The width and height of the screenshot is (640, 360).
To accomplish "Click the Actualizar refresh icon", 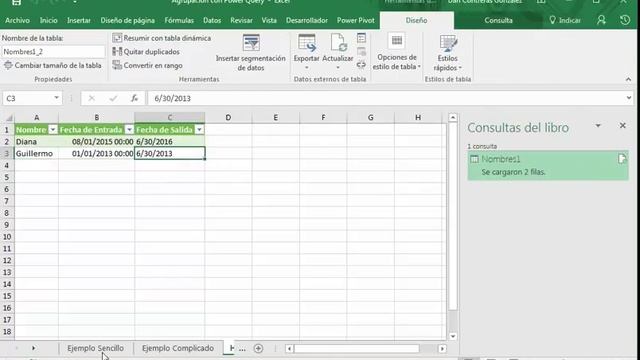I will (338, 43).
